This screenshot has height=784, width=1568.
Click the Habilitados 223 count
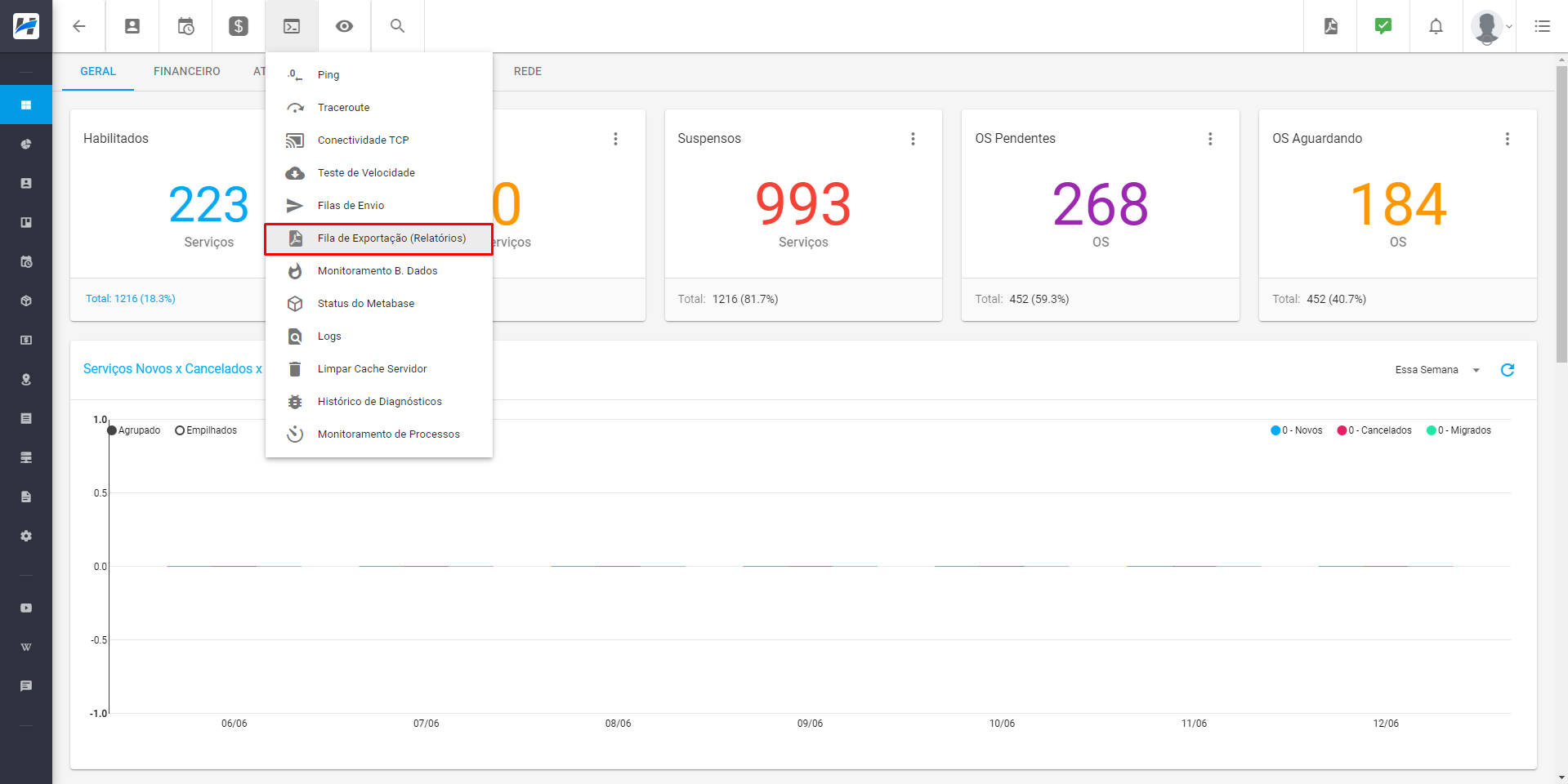209,204
